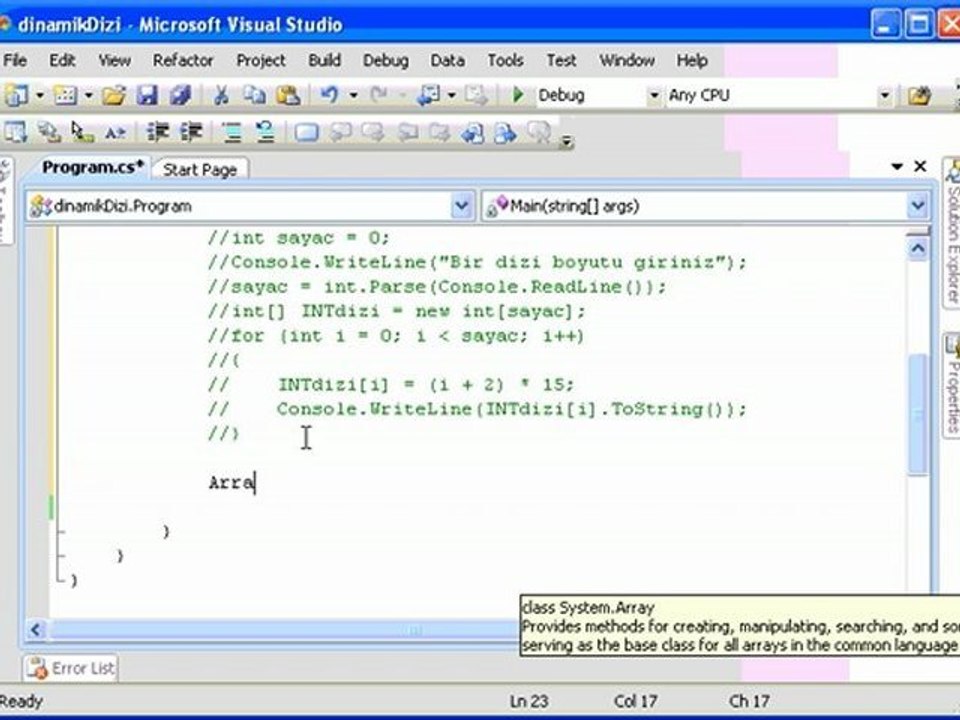960x720 pixels.
Task: Open the Navigate Backward dropdown arrow
Action: coord(452,96)
